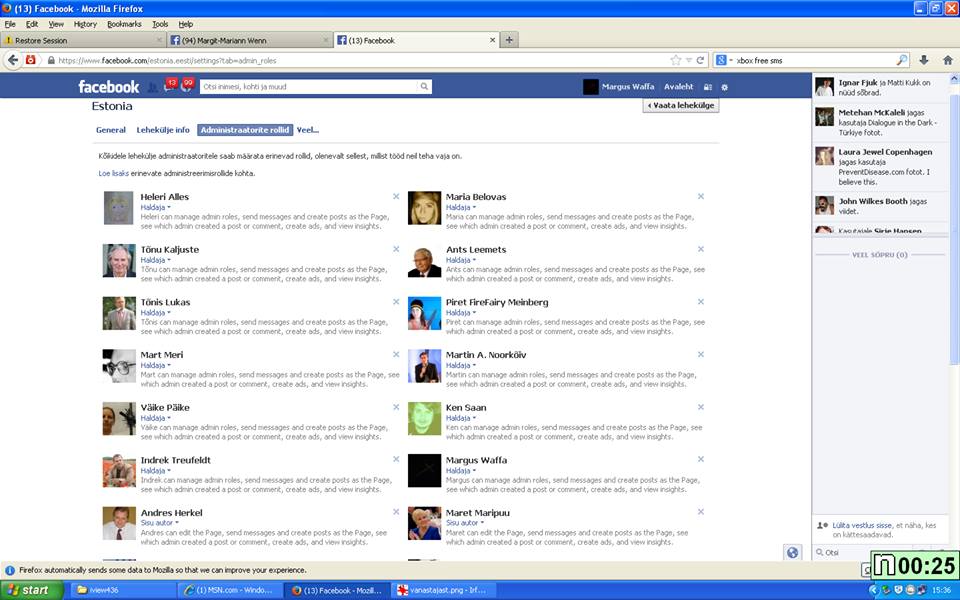960x600 pixels.
Task: Open the History menu
Action: tap(85, 24)
